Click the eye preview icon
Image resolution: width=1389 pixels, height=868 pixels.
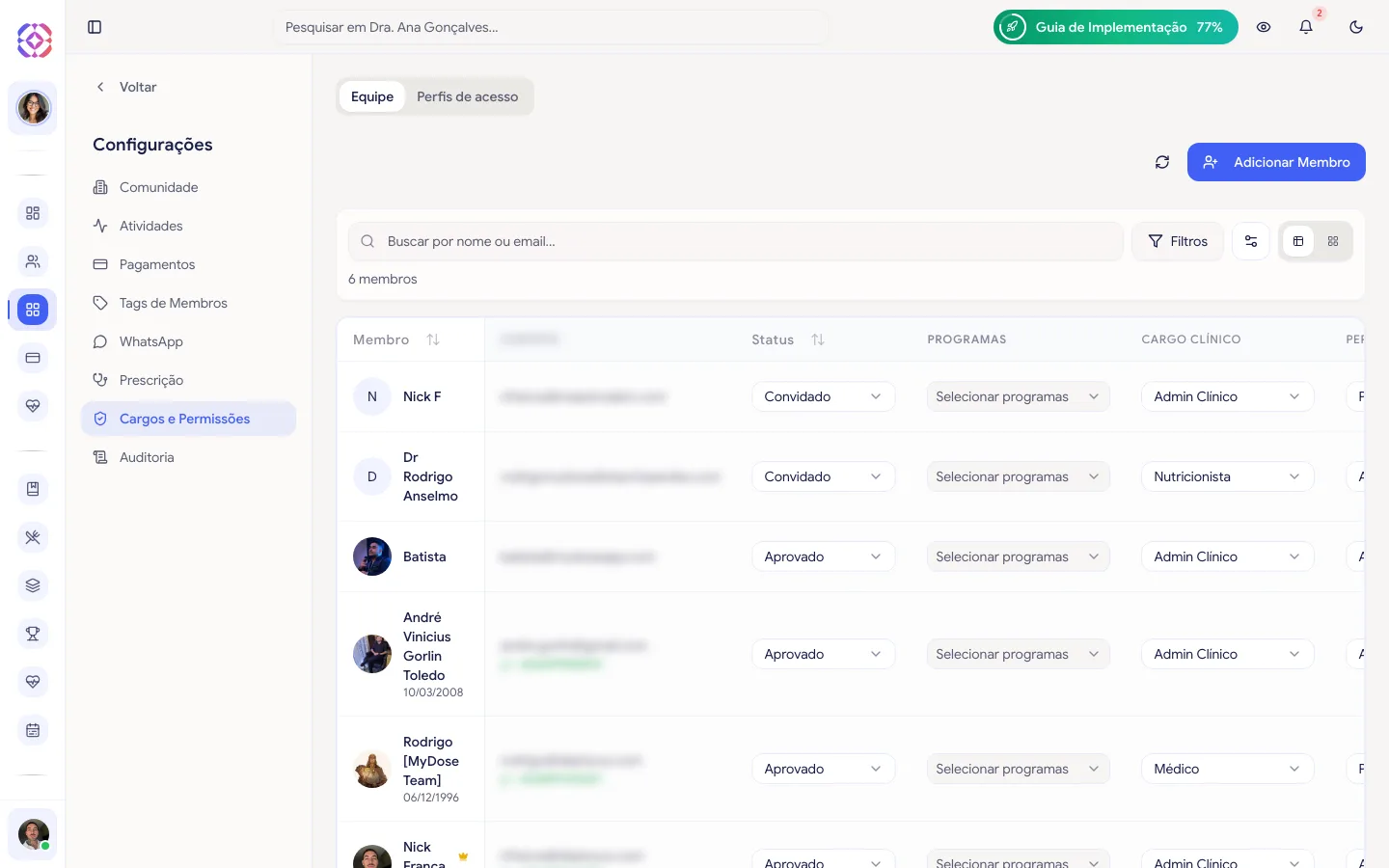click(x=1264, y=27)
